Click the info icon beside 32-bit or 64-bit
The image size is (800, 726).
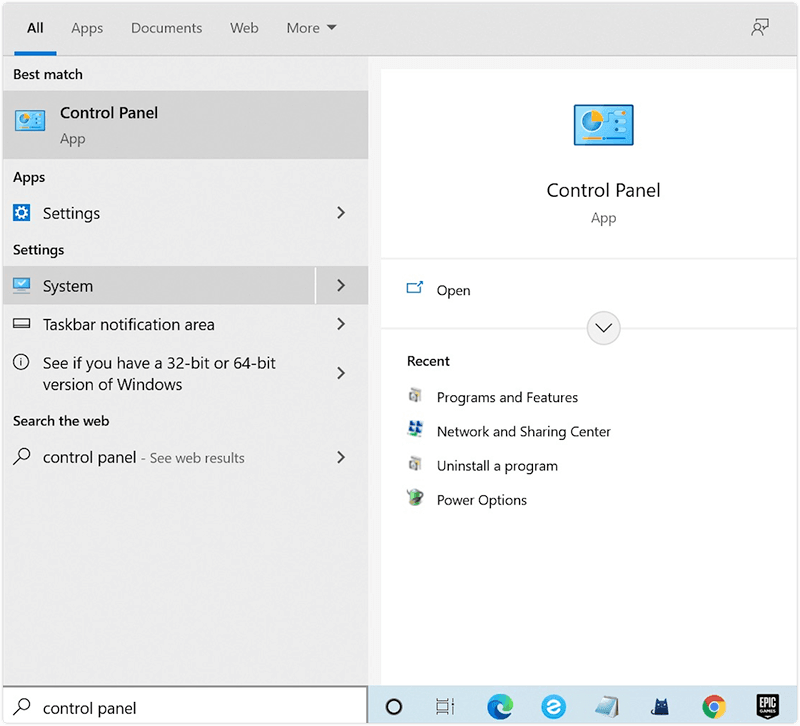tap(21, 362)
